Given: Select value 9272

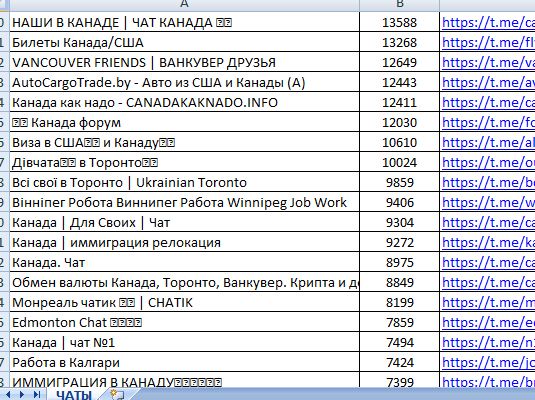Looking at the screenshot, I should tap(400, 242).
